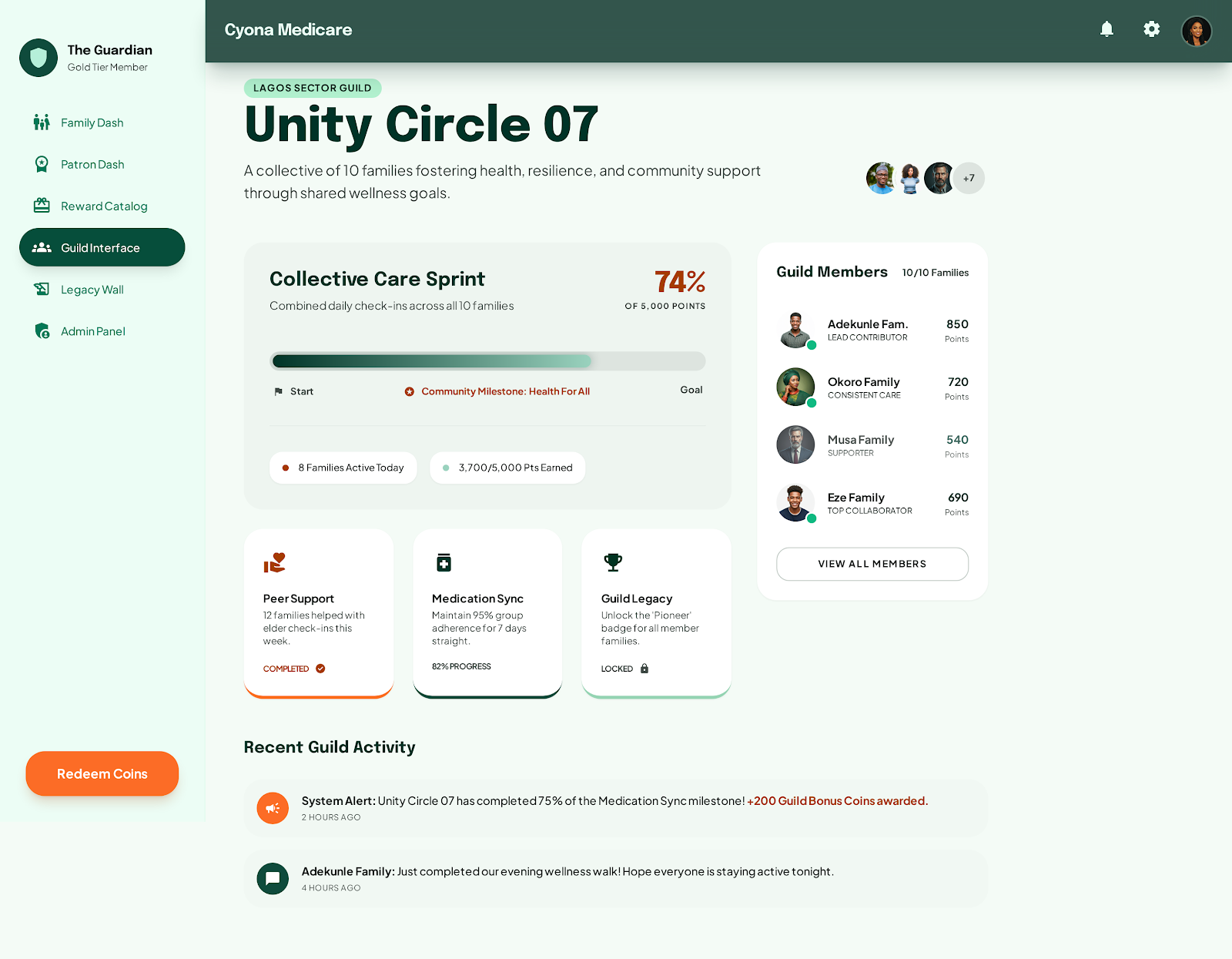Click the 10/10 Families count
Screen dimensions: 1232x959
pos(936,273)
